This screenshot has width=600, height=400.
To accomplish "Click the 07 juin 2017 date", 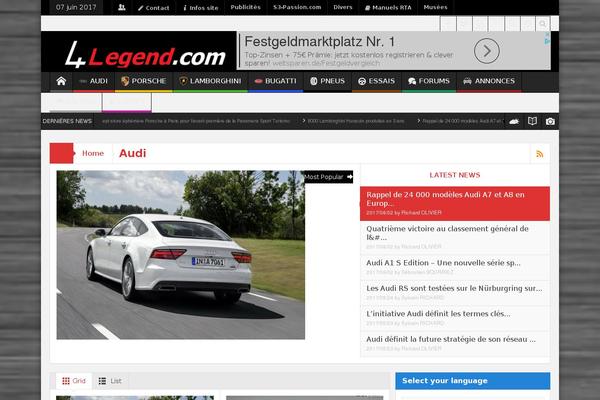I will 76,7.
